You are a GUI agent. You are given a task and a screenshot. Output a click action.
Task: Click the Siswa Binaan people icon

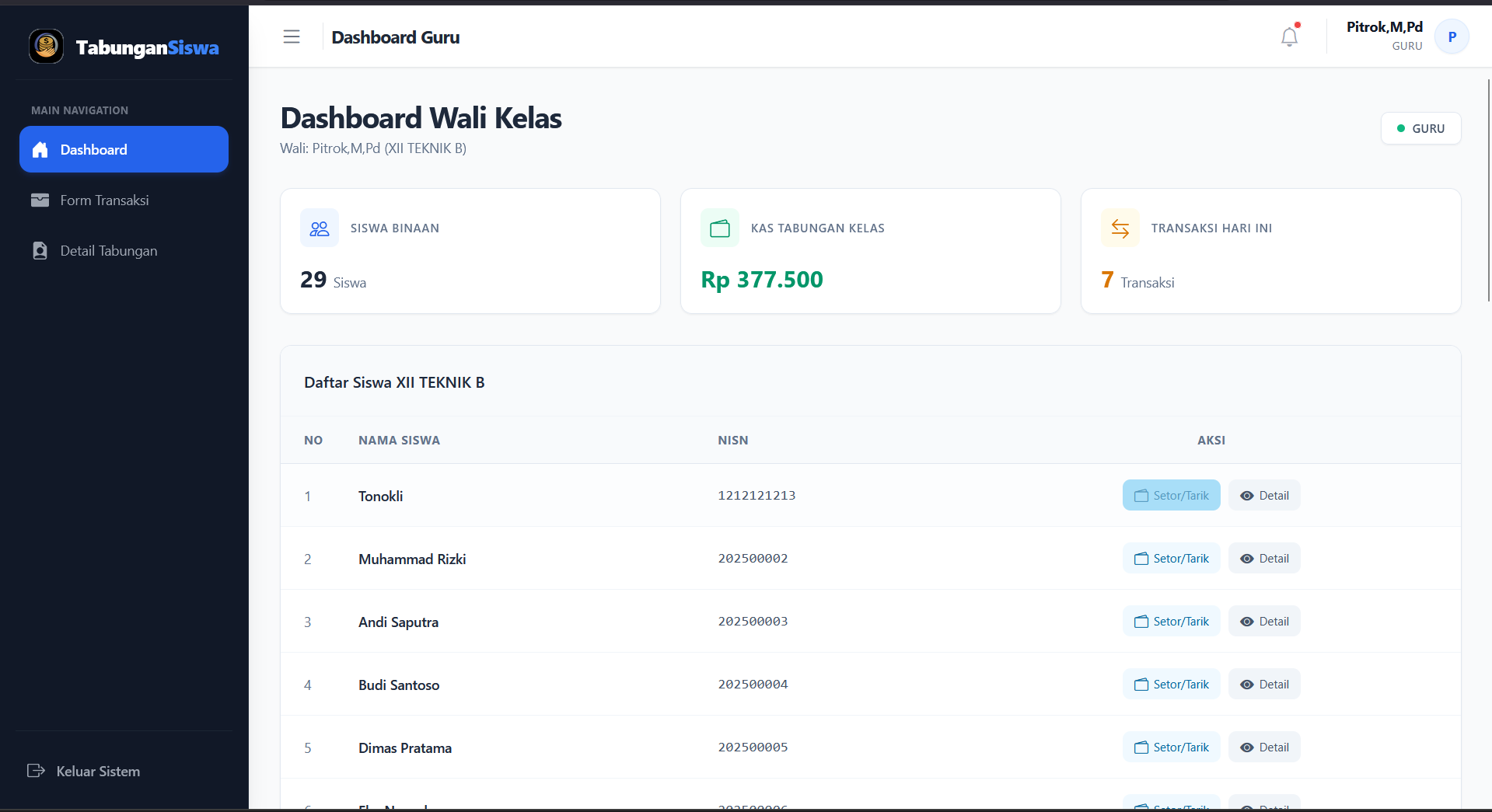320,228
